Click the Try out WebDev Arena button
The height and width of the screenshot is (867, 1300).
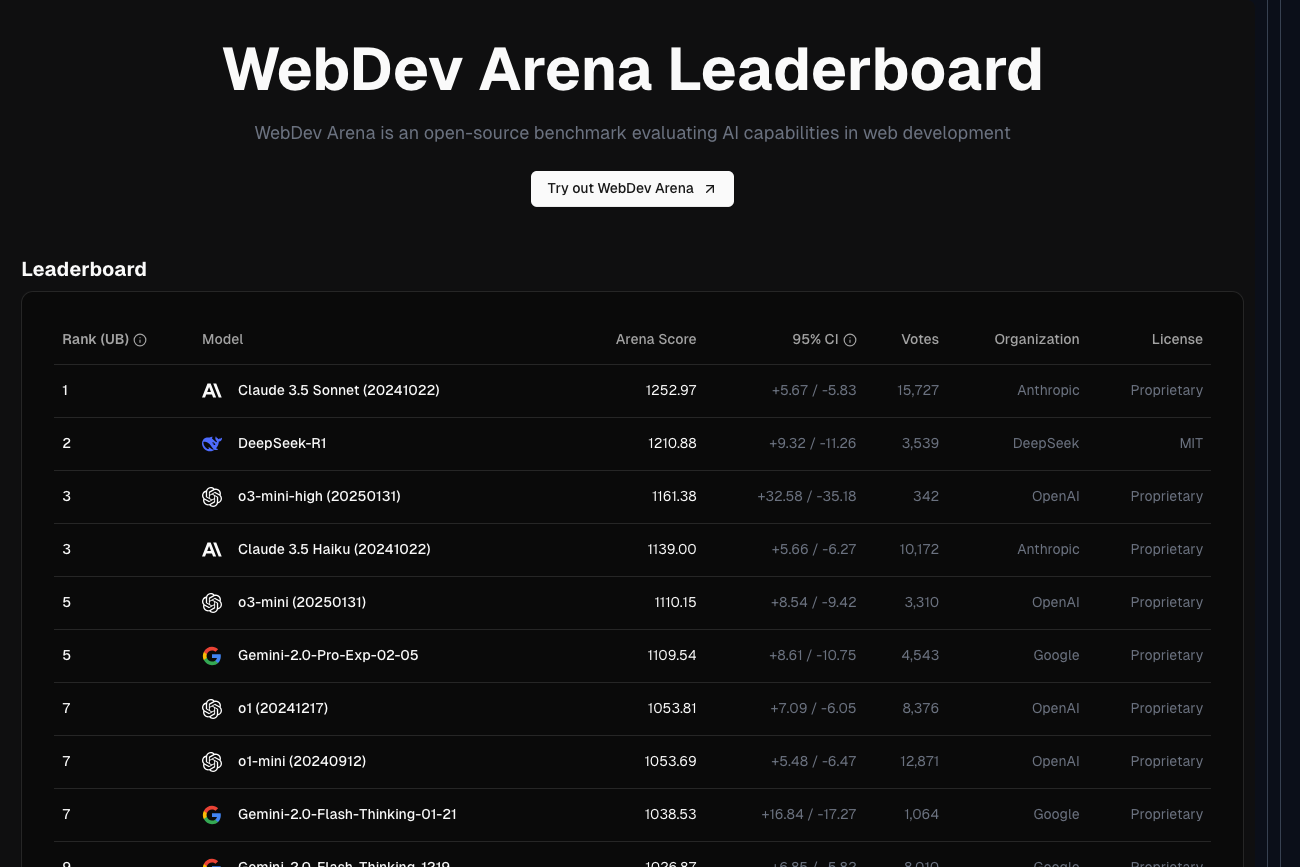click(x=632, y=189)
